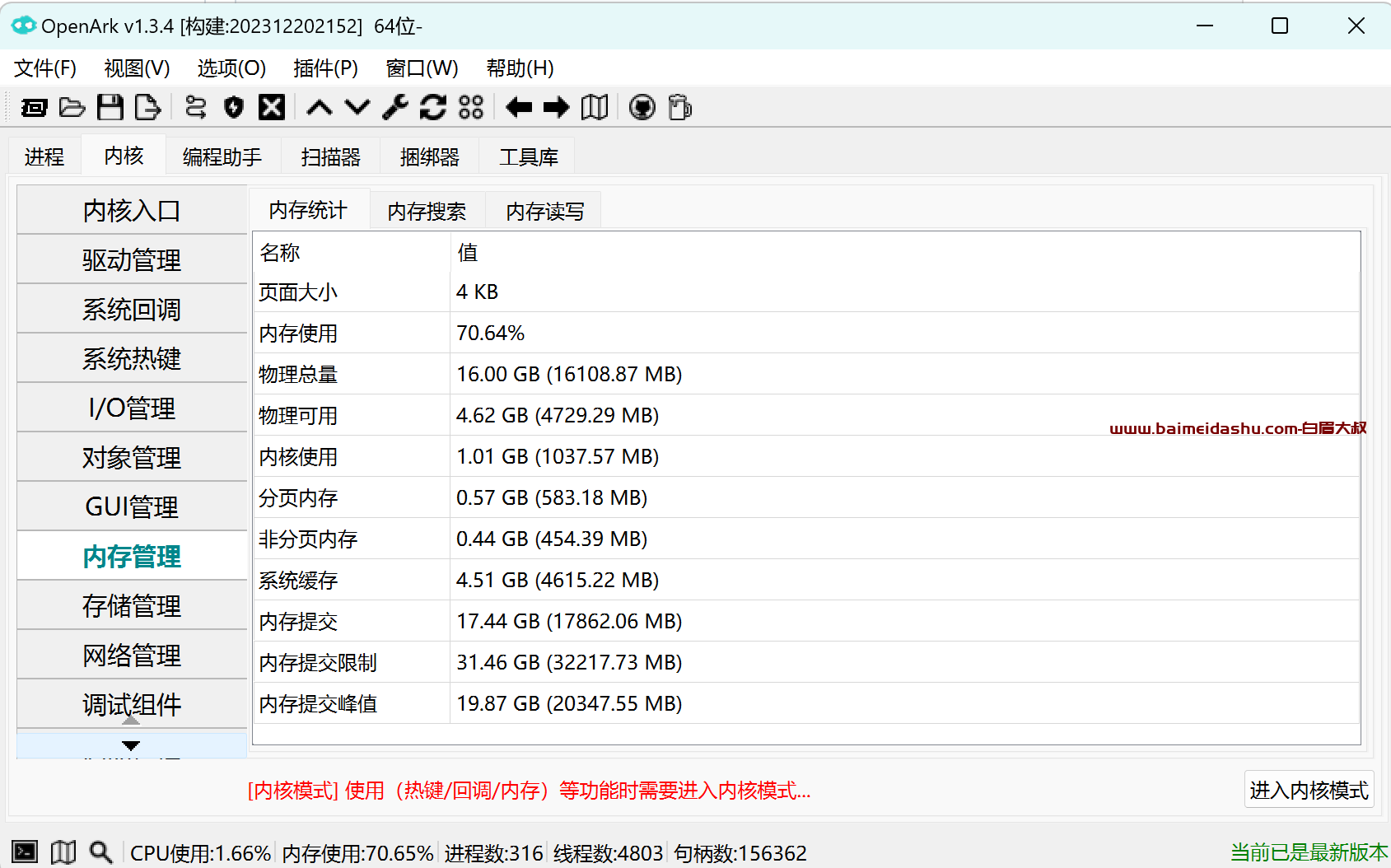Open the 帮助(H) menu
The image size is (1391, 868).
(520, 68)
